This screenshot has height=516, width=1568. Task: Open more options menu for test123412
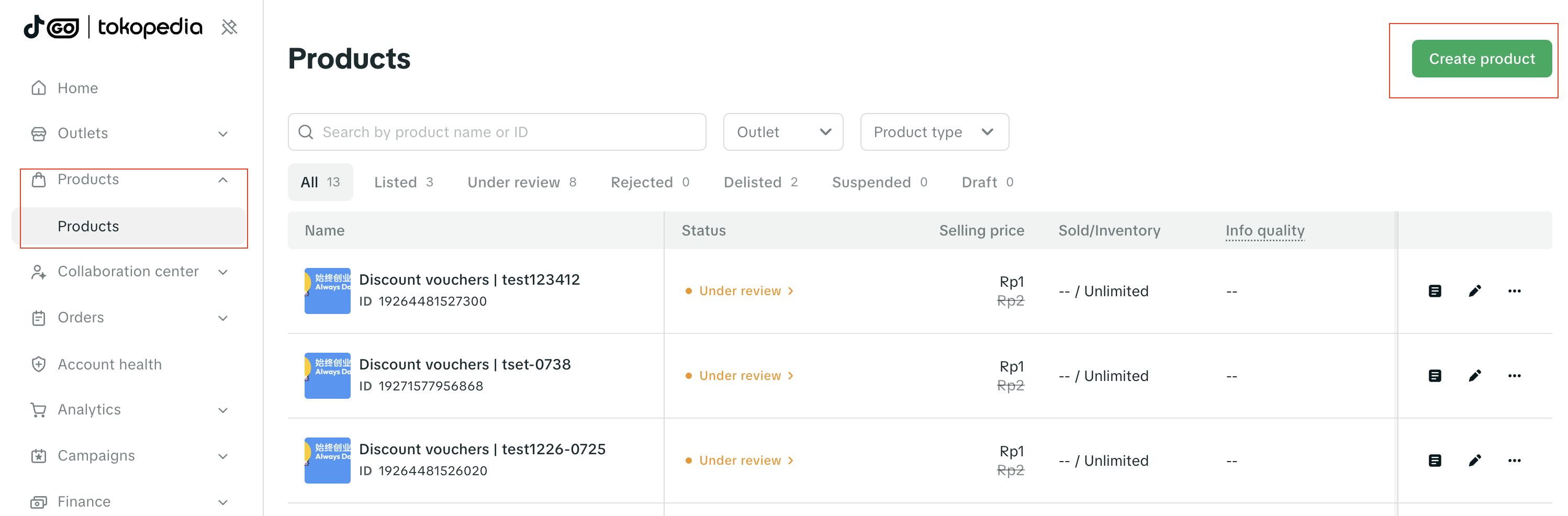pyautogui.click(x=1514, y=291)
